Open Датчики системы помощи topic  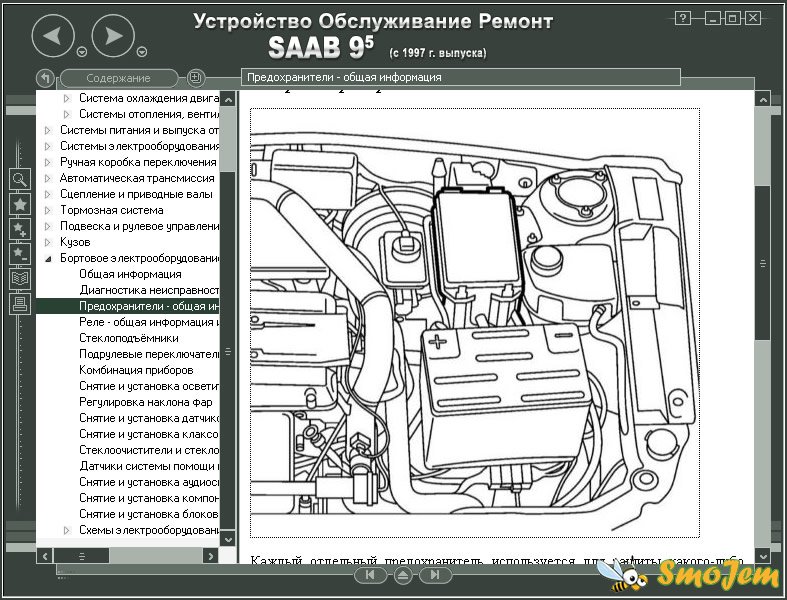(x=149, y=466)
